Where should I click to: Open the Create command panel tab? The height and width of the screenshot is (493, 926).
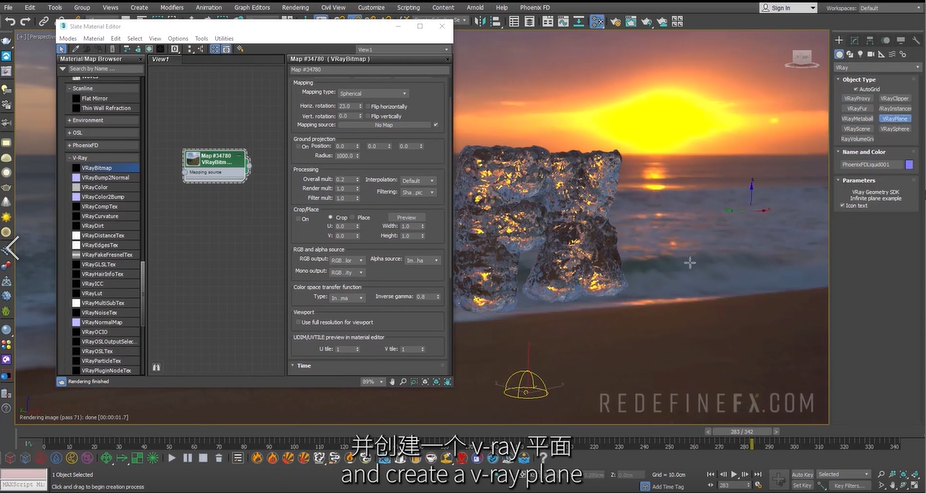pyautogui.click(x=839, y=40)
